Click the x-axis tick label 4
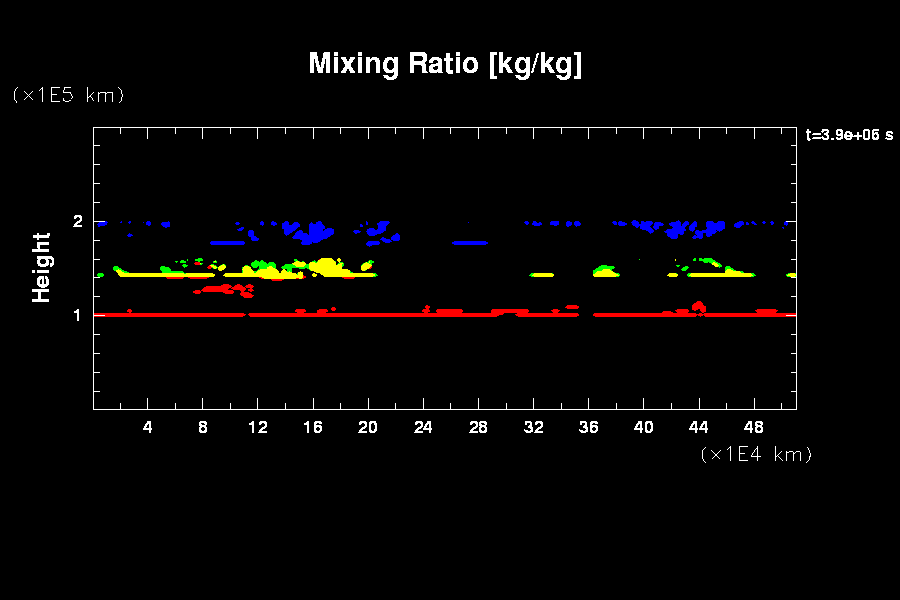 148,427
